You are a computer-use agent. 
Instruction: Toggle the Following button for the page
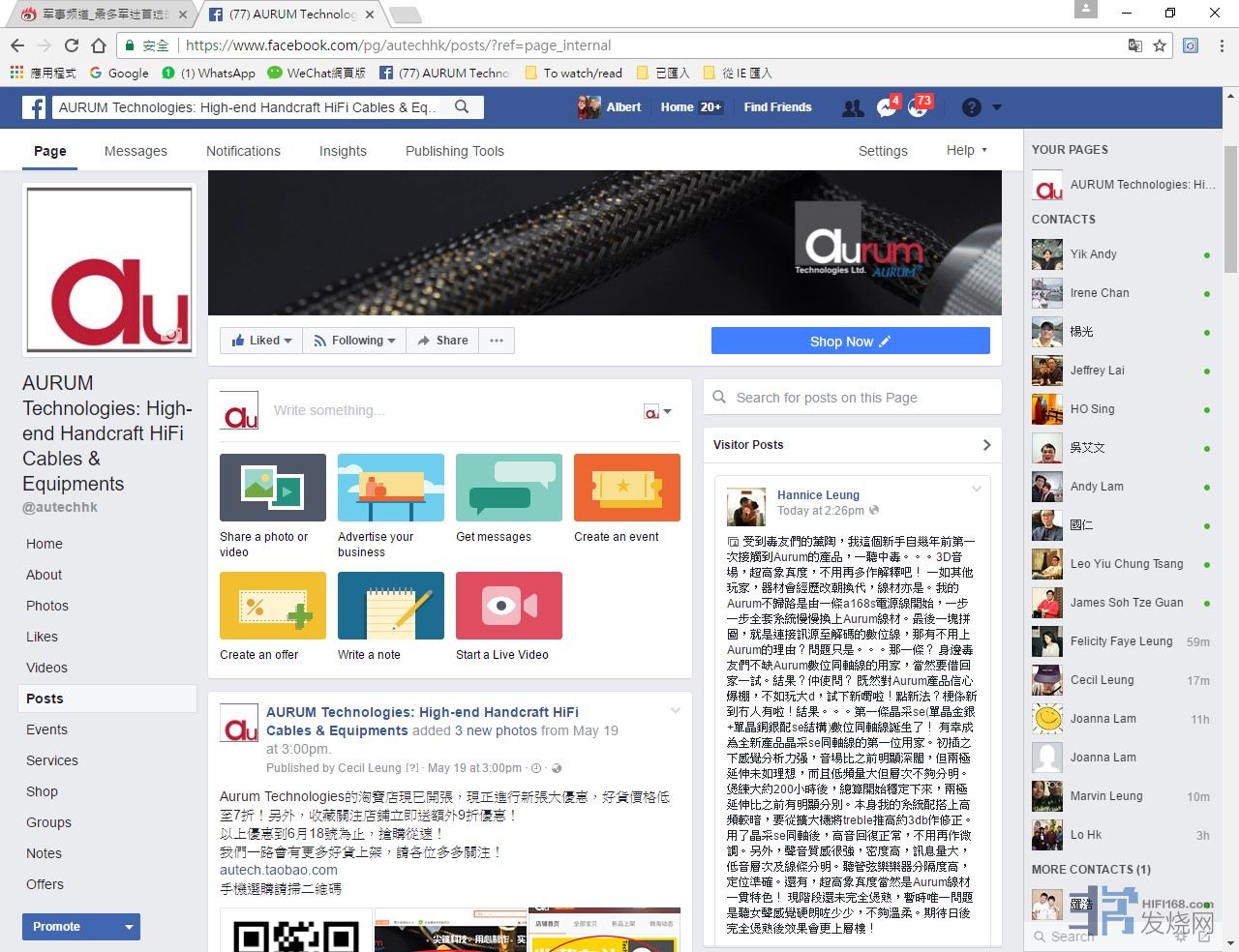(354, 341)
